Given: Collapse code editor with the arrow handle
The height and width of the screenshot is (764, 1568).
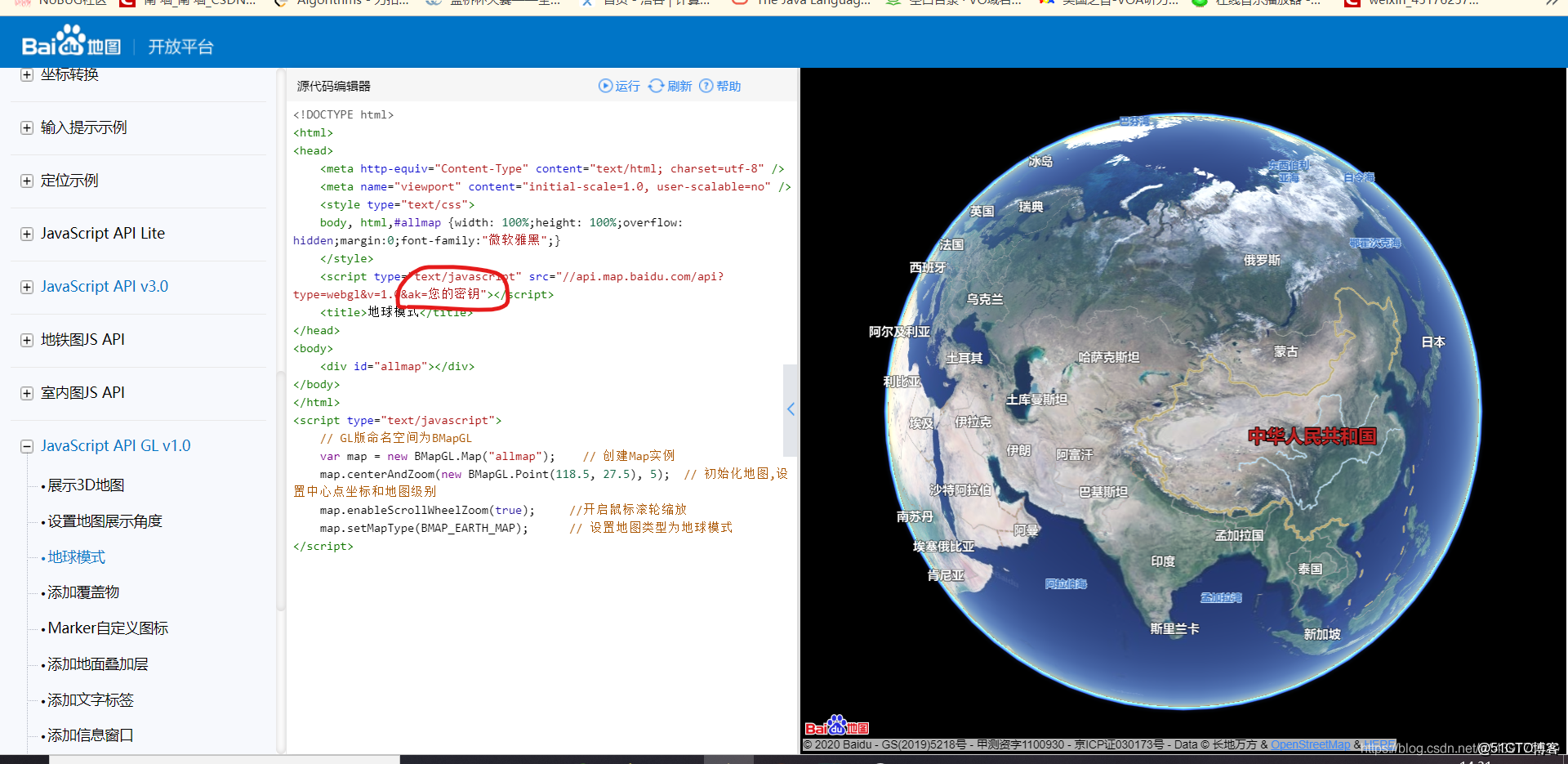Looking at the screenshot, I should coord(791,409).
